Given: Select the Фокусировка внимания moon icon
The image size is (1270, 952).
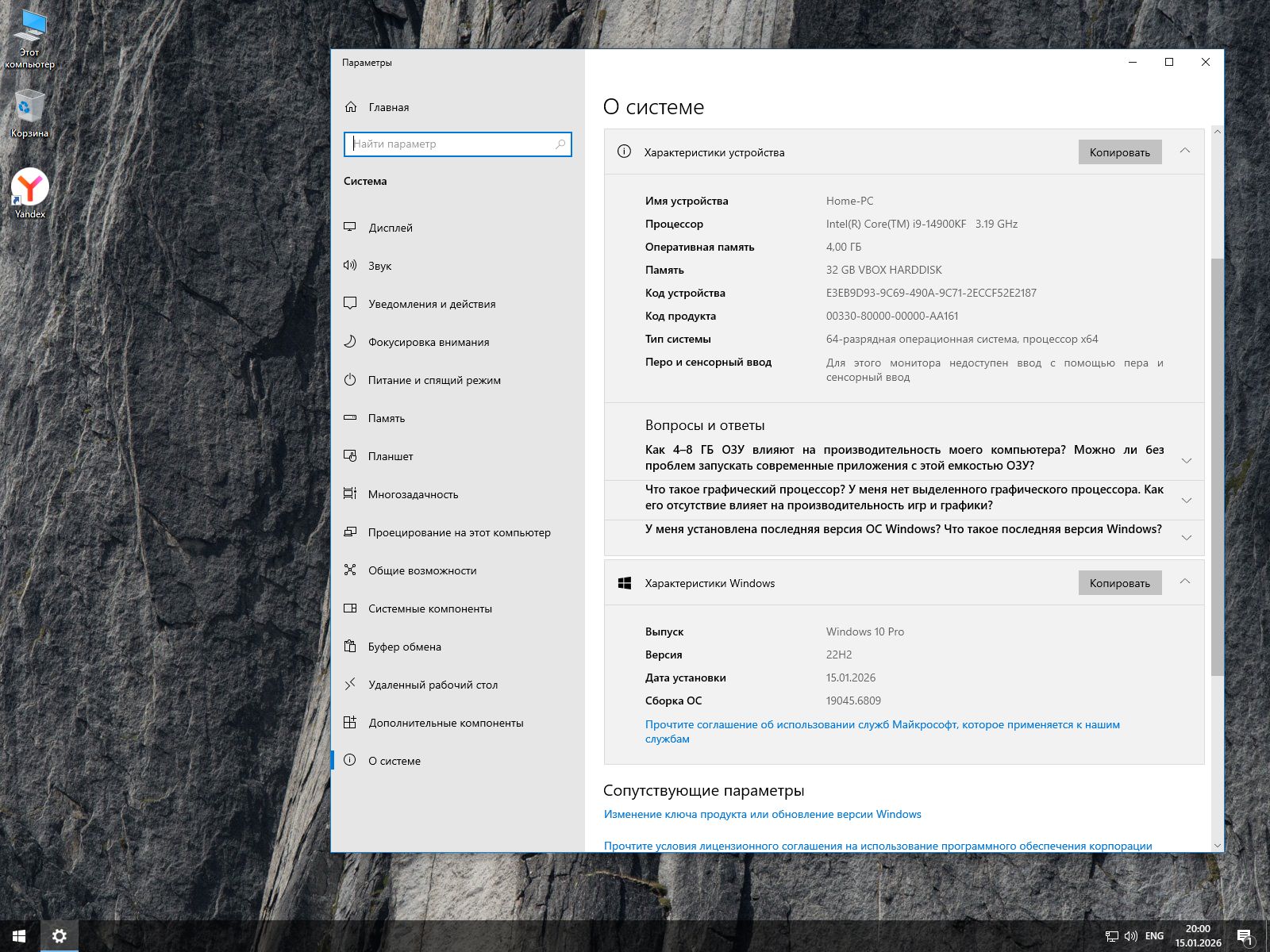Looking at the screenshot, I should (350, 342).
